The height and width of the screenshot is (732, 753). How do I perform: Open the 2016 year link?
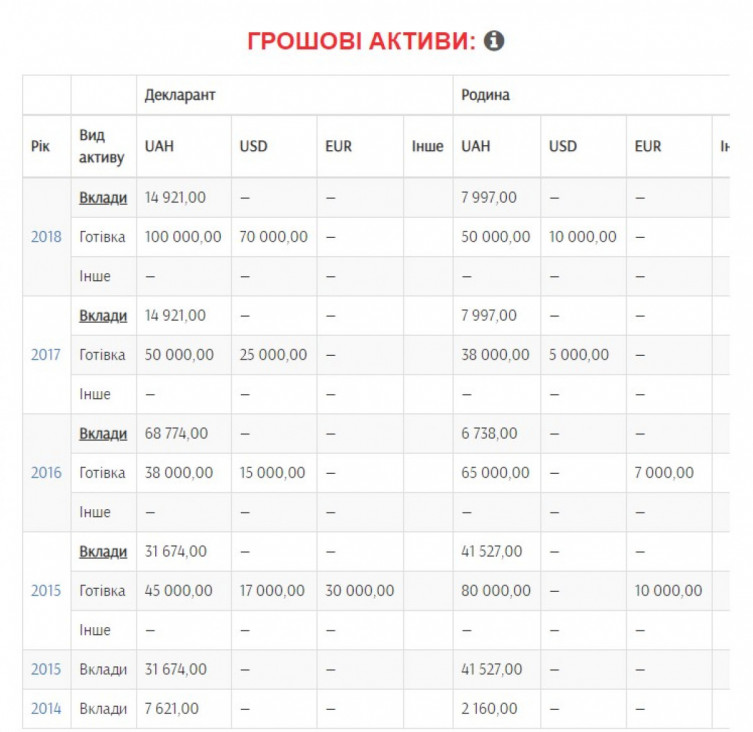pos(46,473)
